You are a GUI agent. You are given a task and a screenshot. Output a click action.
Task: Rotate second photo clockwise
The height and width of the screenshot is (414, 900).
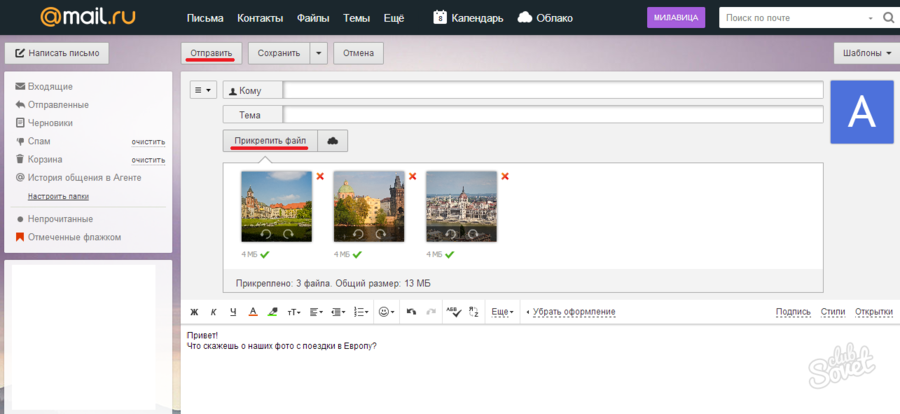[381, 234]
